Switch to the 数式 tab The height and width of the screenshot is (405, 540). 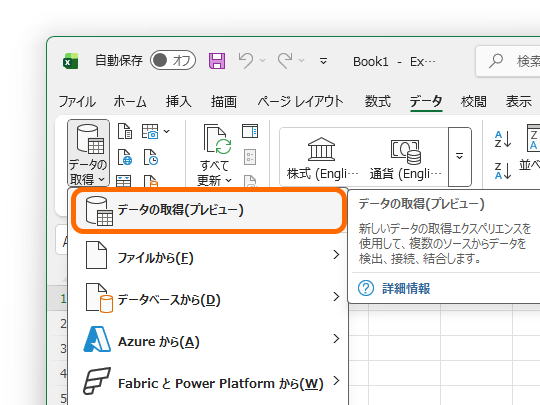click(377, 102)
